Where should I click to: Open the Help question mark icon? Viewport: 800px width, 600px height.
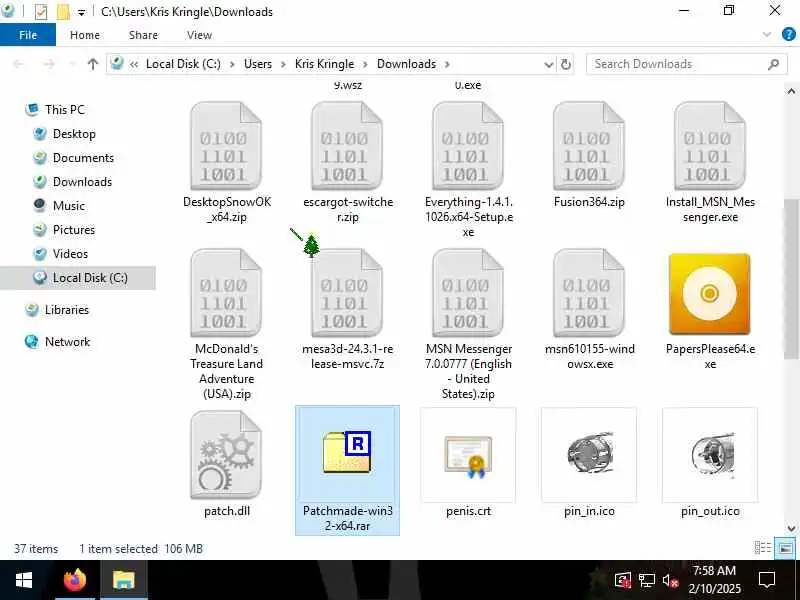788,35
